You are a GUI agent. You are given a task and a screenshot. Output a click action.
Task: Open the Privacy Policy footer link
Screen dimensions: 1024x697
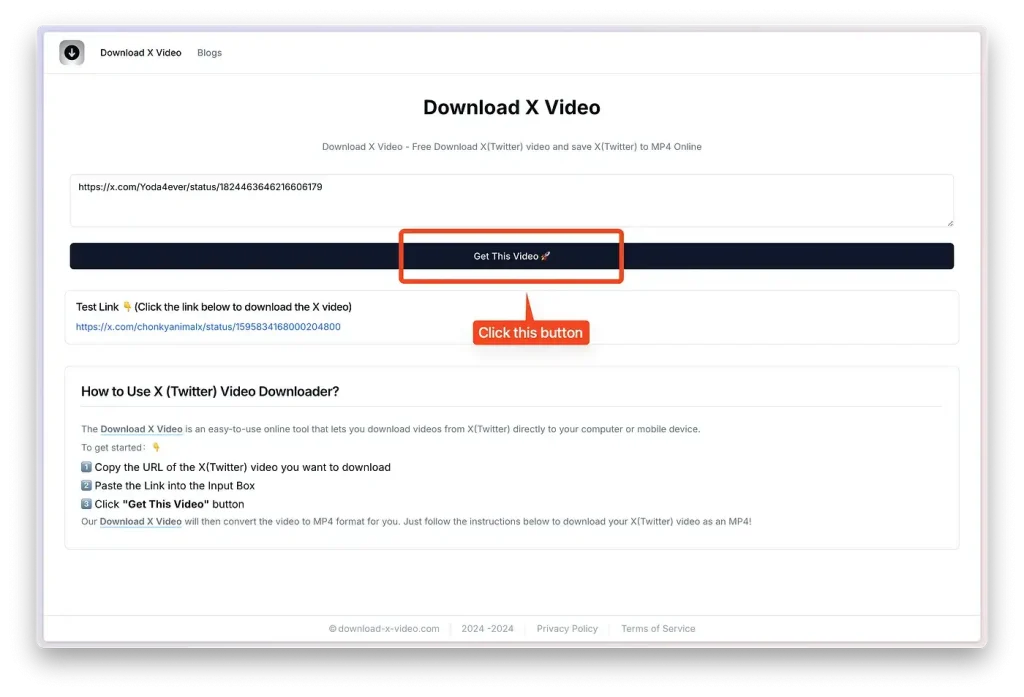pyautogui.click(x=567, y=629)
